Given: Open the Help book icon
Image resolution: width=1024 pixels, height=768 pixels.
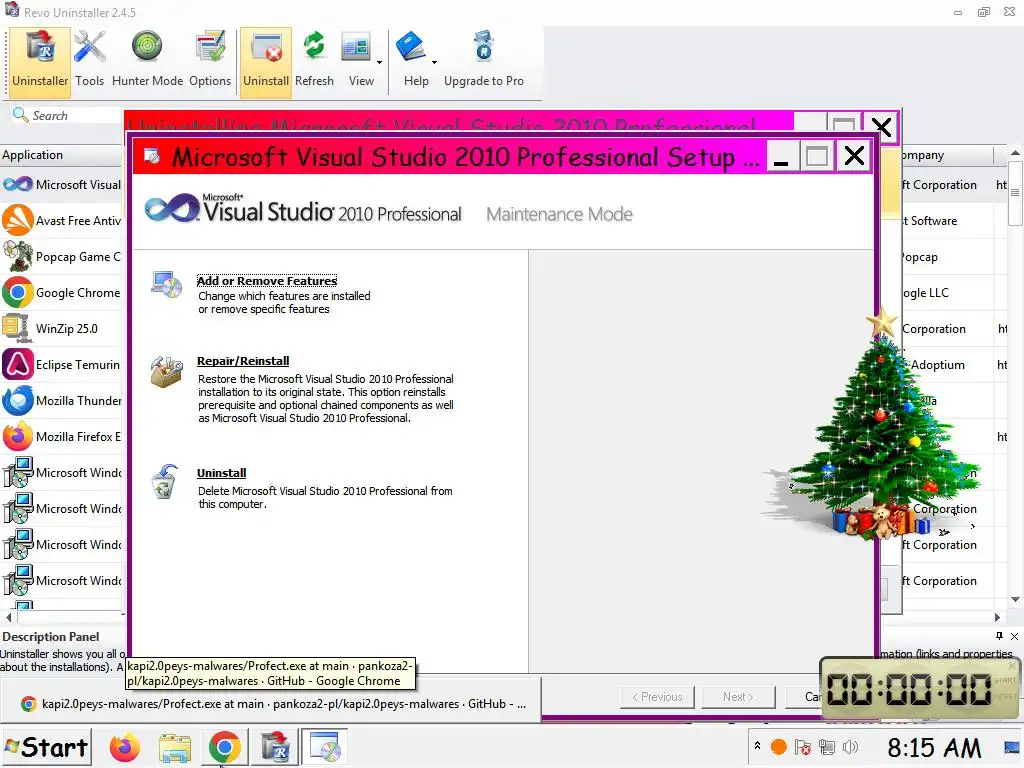Looking at the screenshot, I should [x=411, y=60].
